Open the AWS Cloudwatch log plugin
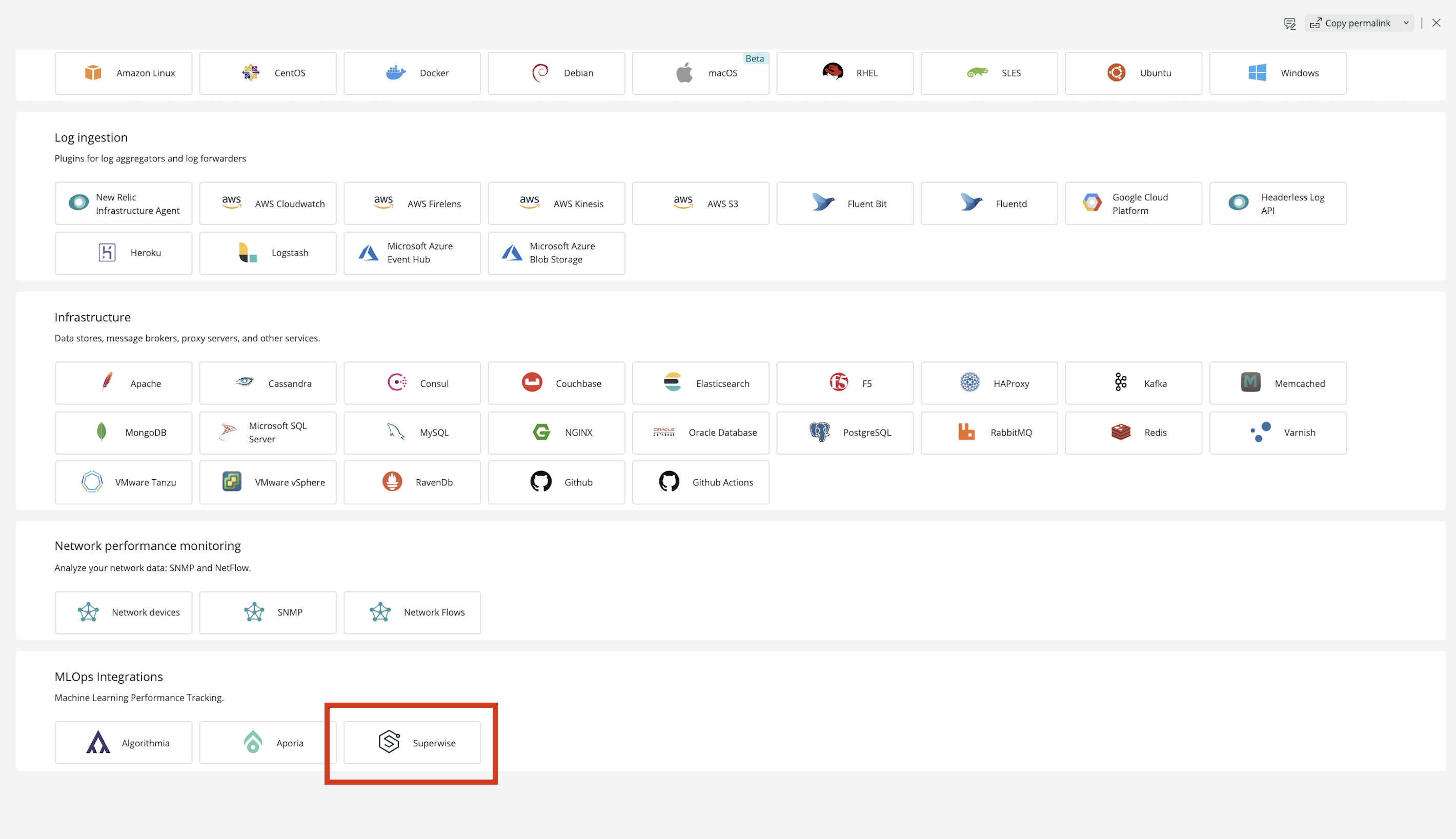Viewport: 1456px width, 839px height. click(268, 203)
